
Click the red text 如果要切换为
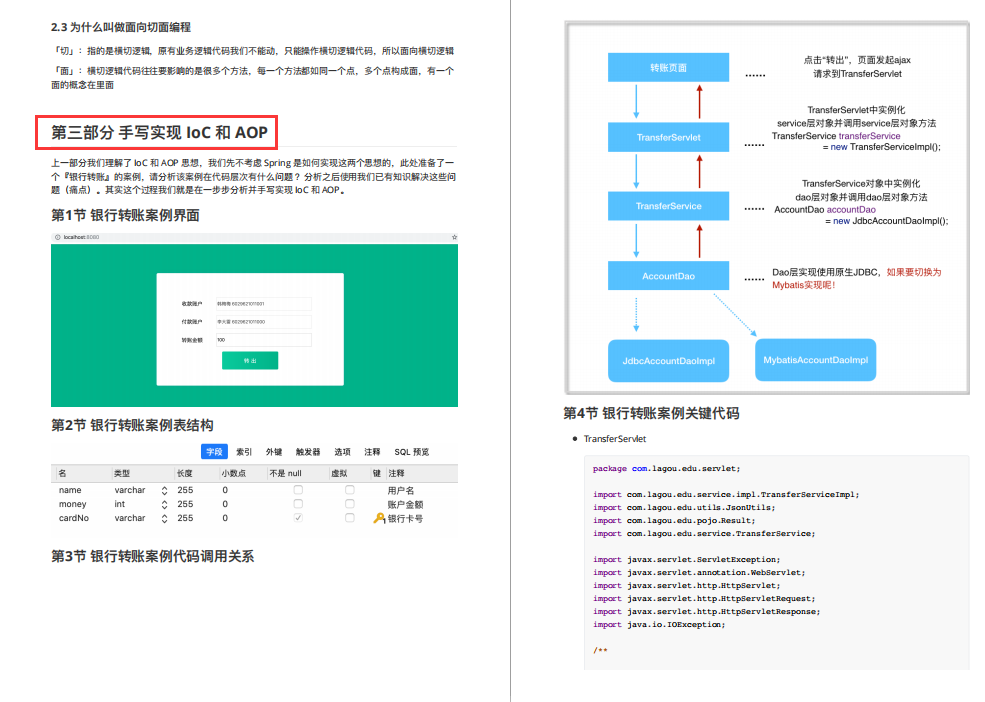point(913,272)
